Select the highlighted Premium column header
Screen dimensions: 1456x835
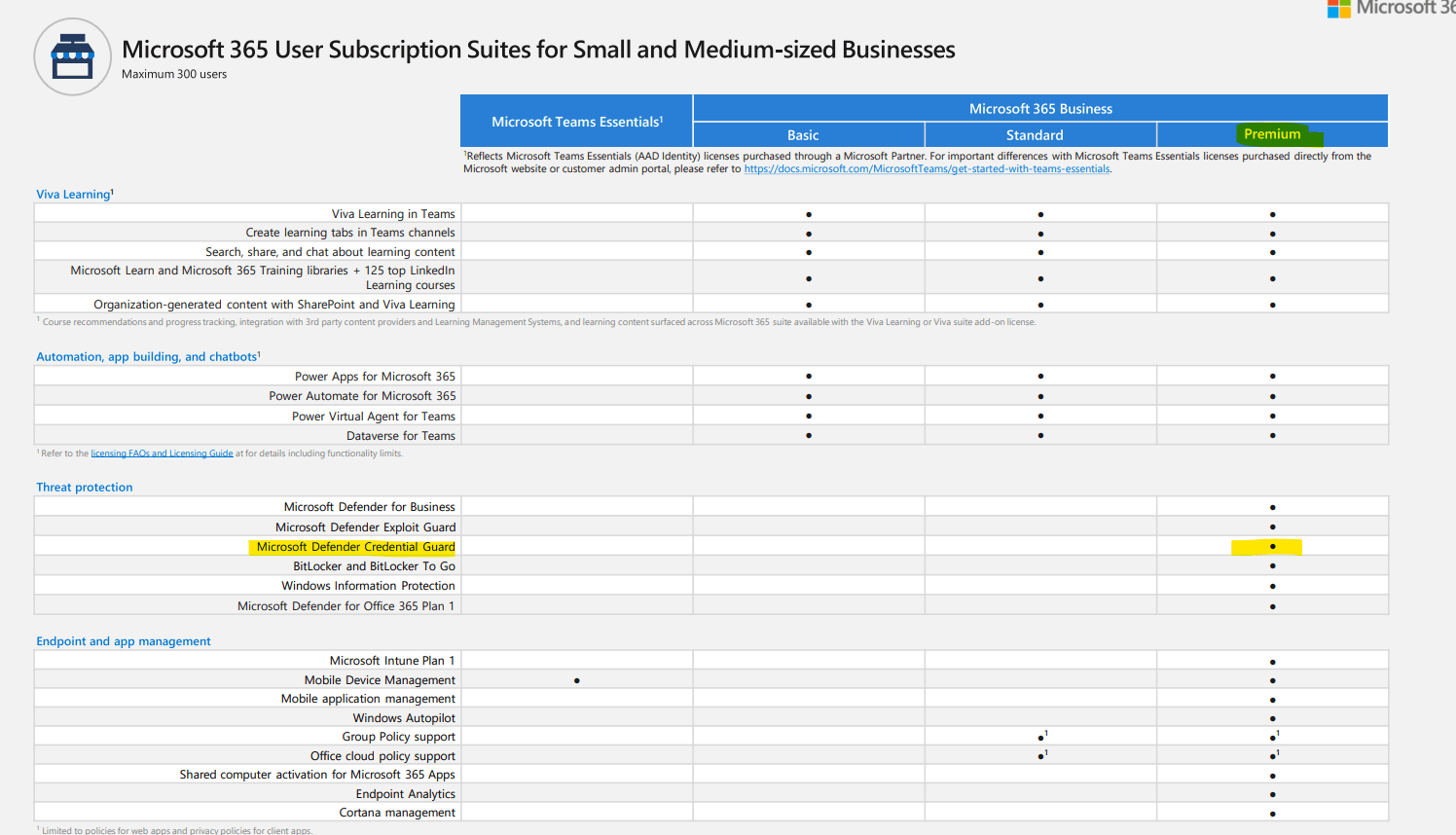[x=1272, y=134]
